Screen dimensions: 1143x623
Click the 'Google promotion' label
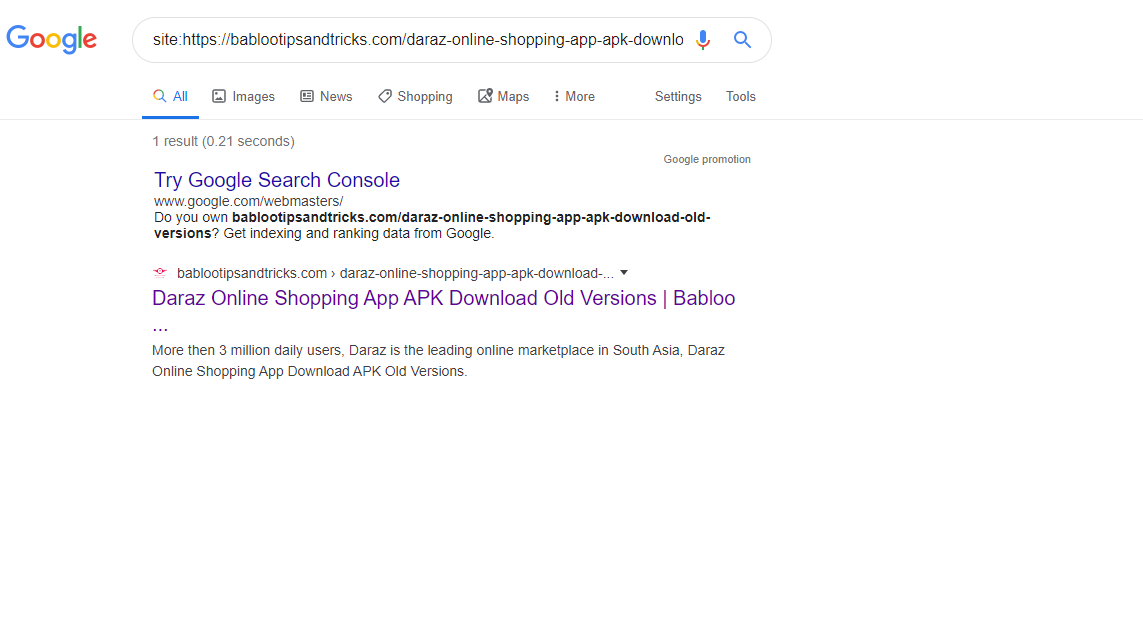pos(707,160)
